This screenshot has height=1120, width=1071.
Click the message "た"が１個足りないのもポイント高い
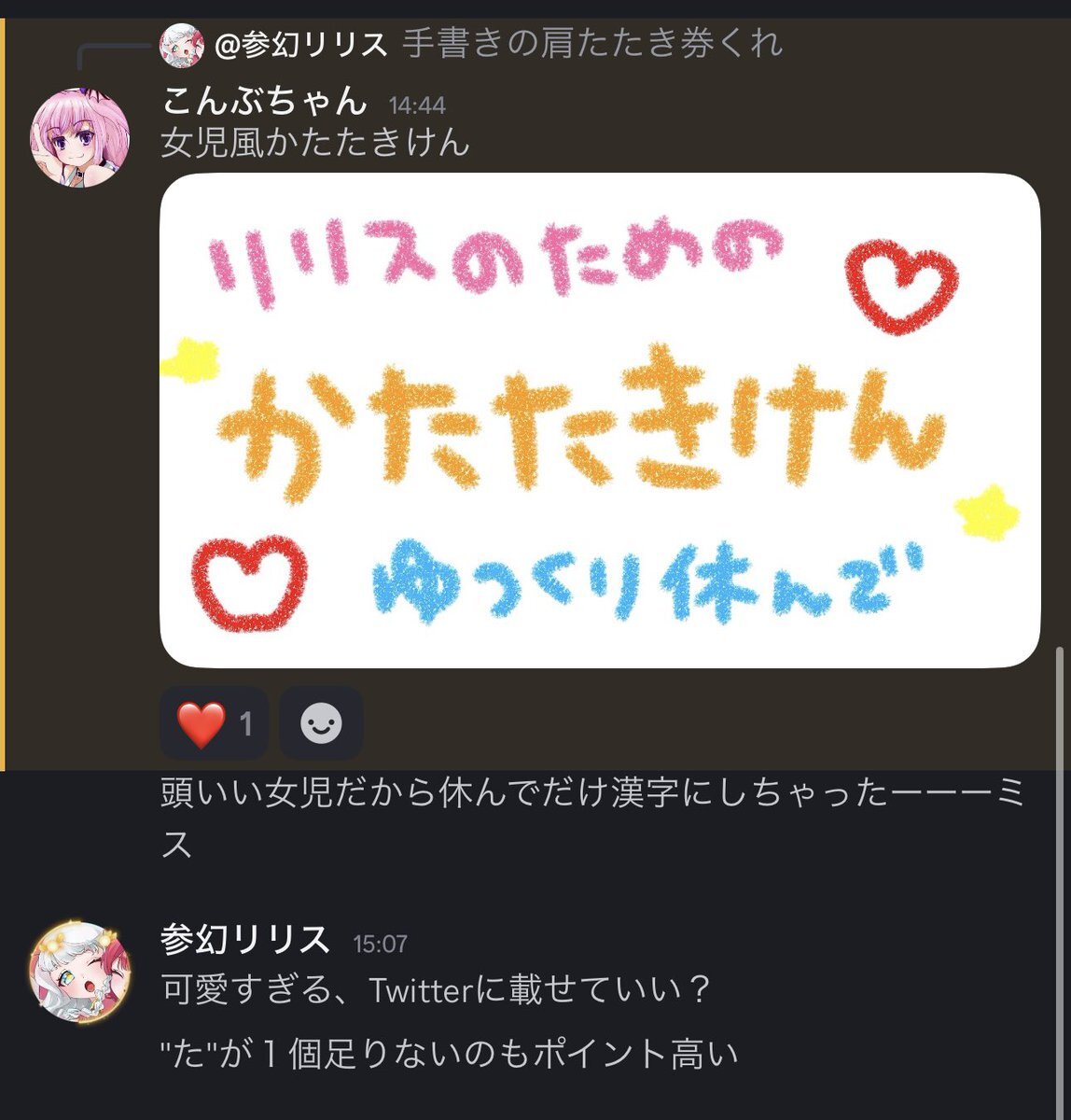pyautogui.click(x=450, y=1053)
